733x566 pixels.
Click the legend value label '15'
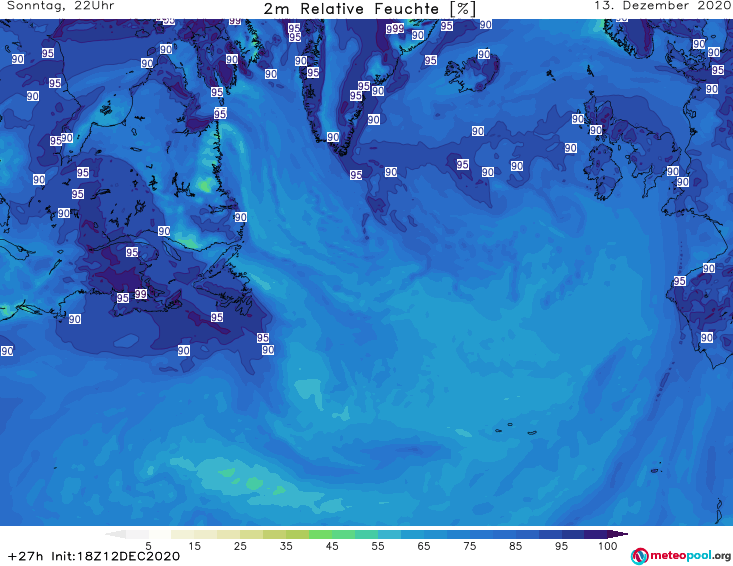tap(194, 546)
